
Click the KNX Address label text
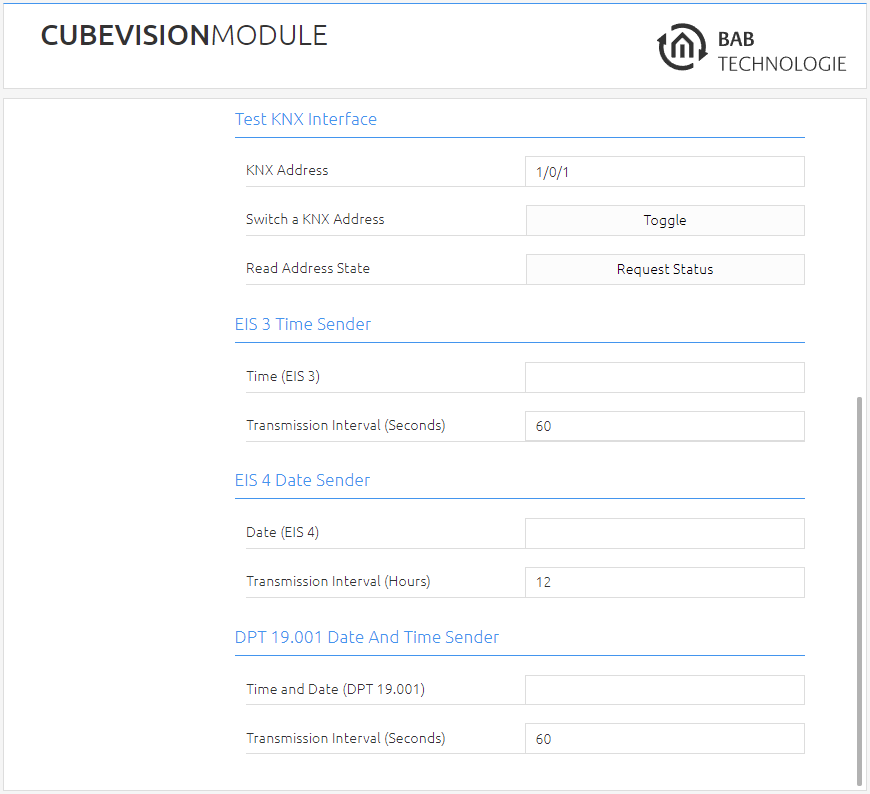coord(287,170)
